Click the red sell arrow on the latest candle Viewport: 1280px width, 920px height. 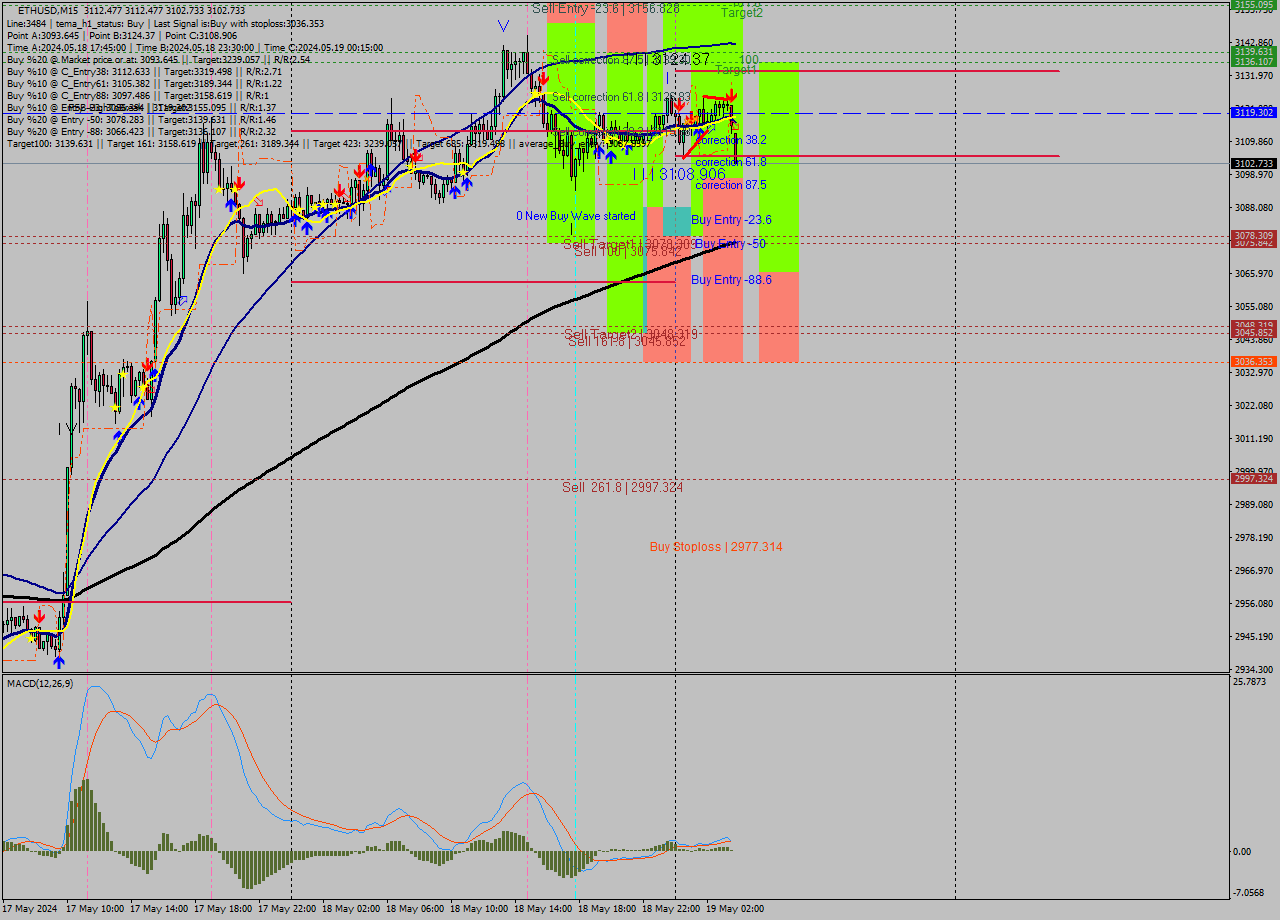coord(731,97)
